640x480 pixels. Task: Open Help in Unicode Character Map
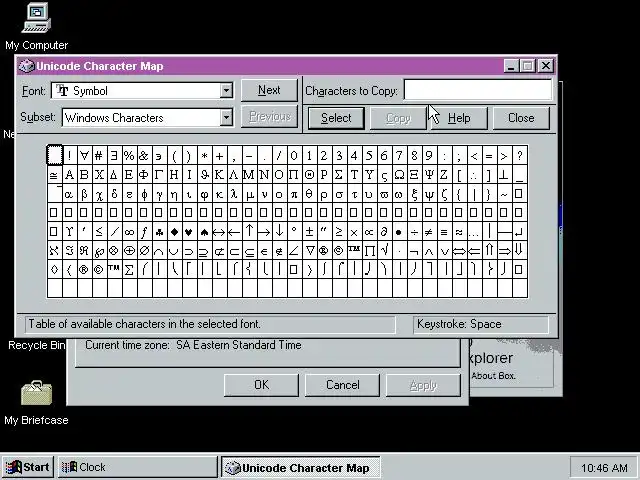459,118
